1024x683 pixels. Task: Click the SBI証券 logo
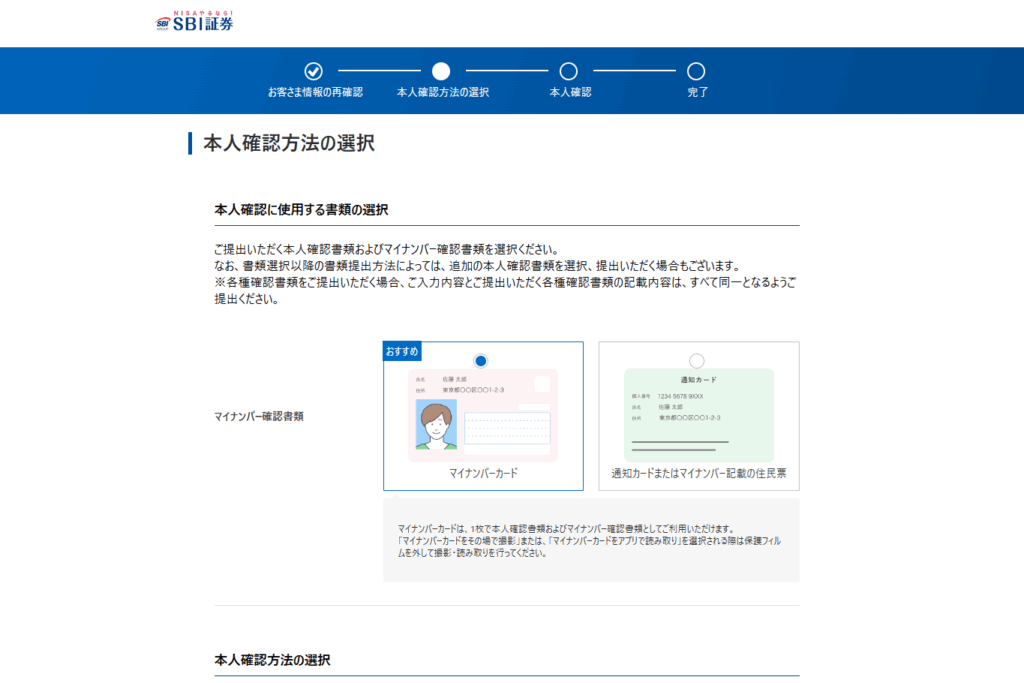click(194, 22)
